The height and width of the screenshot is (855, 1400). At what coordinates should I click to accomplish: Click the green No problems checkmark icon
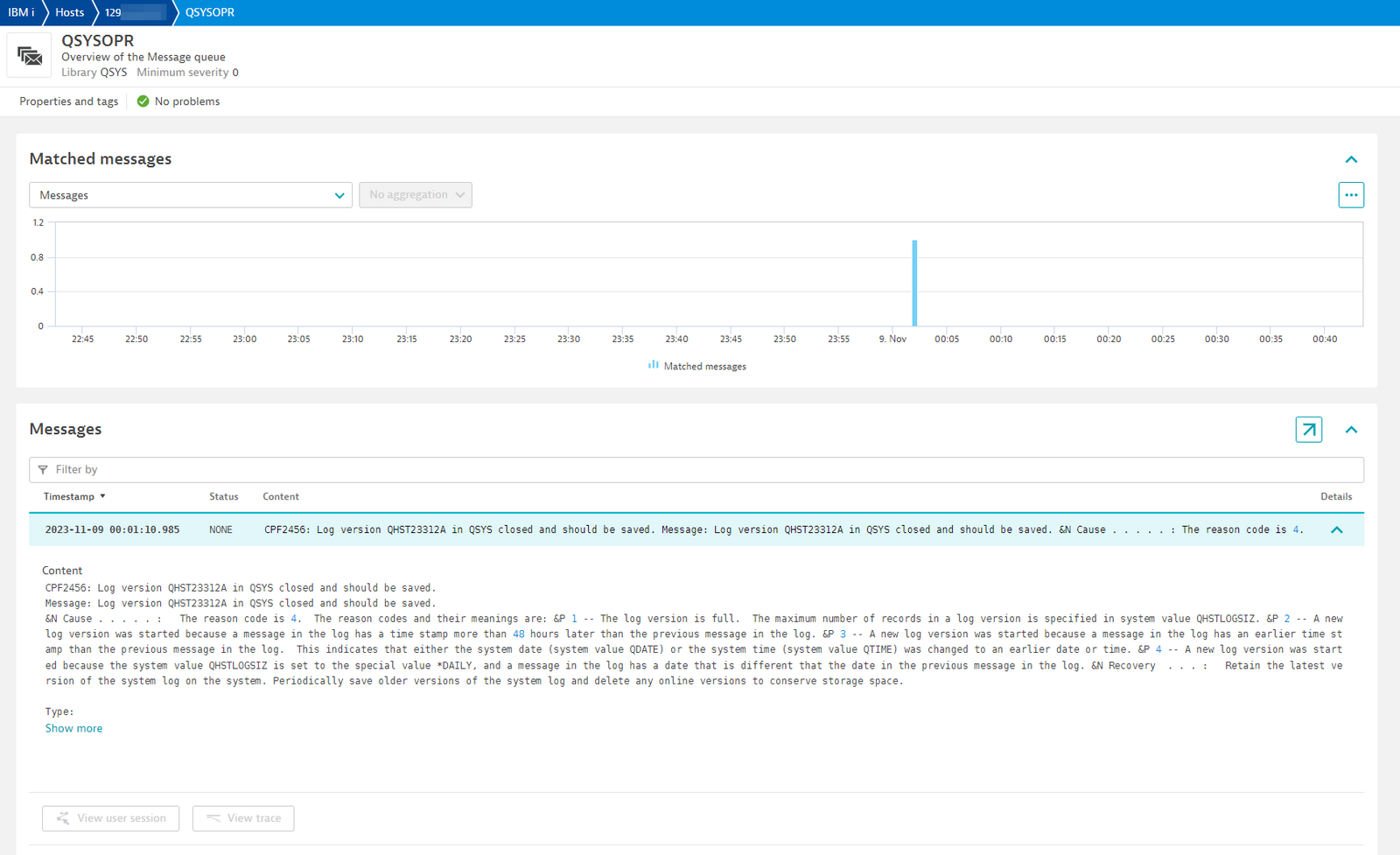pos(143,102)
